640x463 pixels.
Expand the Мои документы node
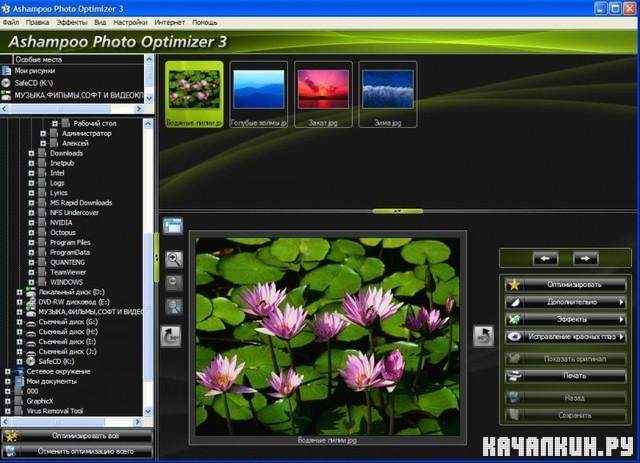(x=7, y=381)
